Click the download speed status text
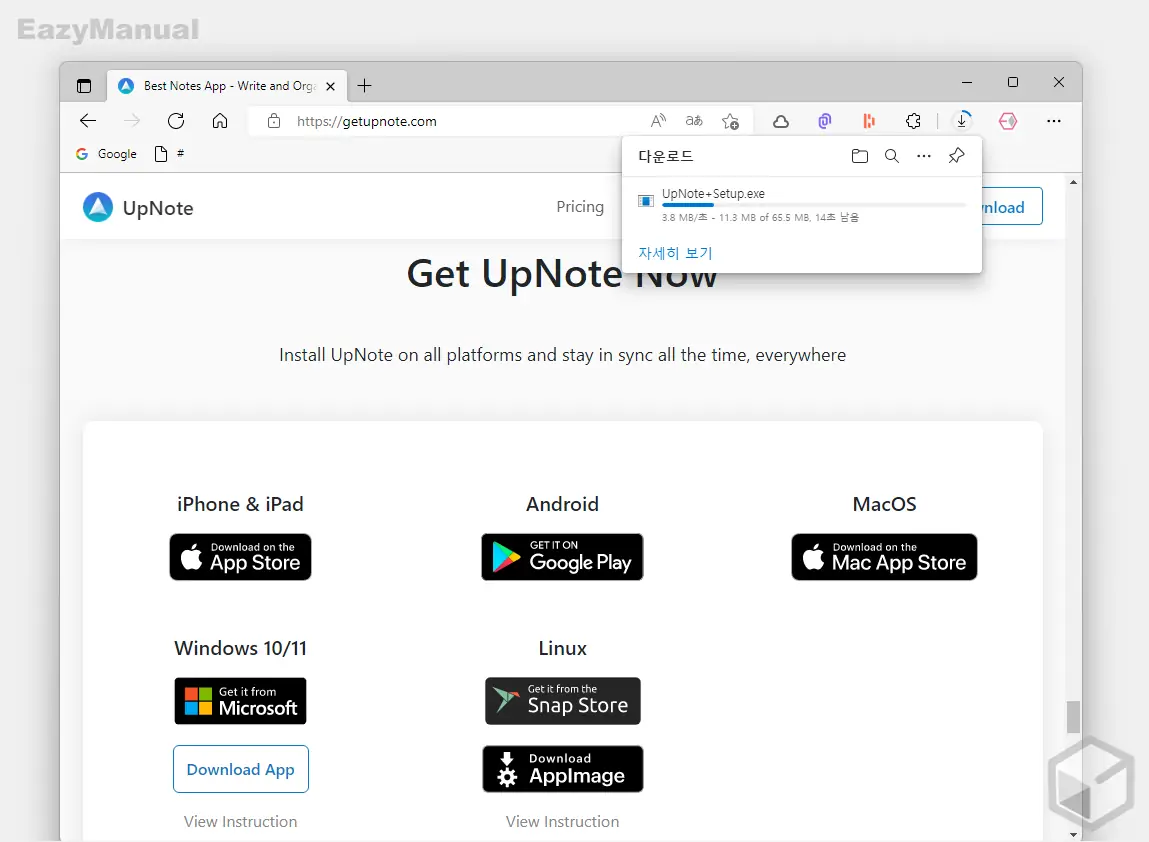1149x842 pixels. coord(760,218)
